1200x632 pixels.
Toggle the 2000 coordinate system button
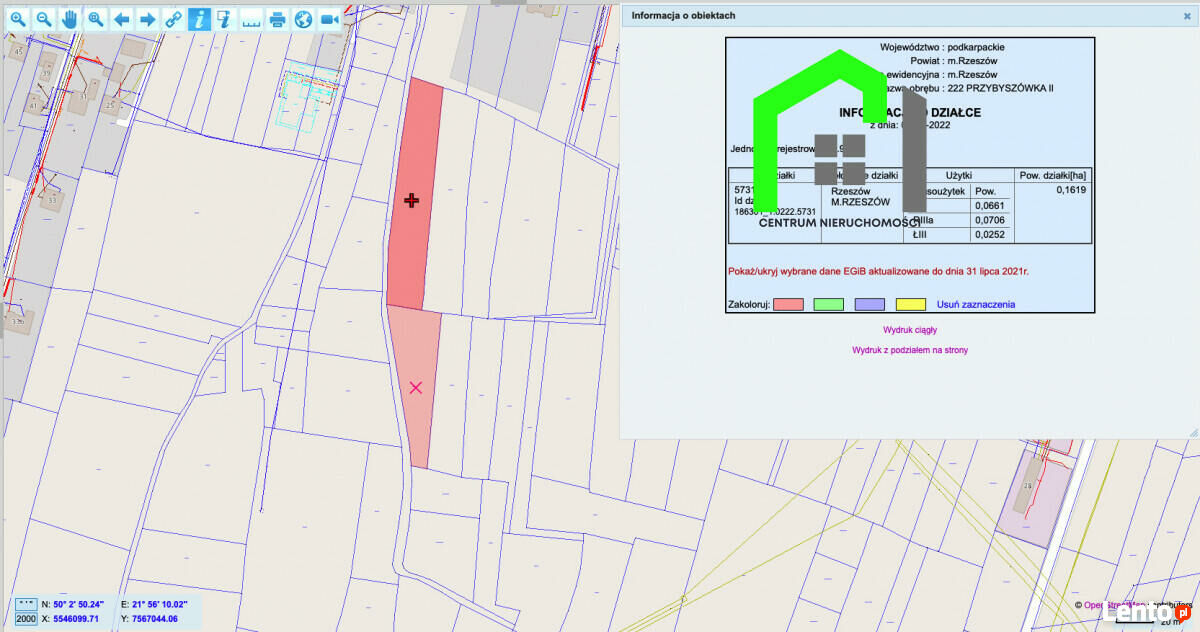pyautogui.click(x=26, y=619)
